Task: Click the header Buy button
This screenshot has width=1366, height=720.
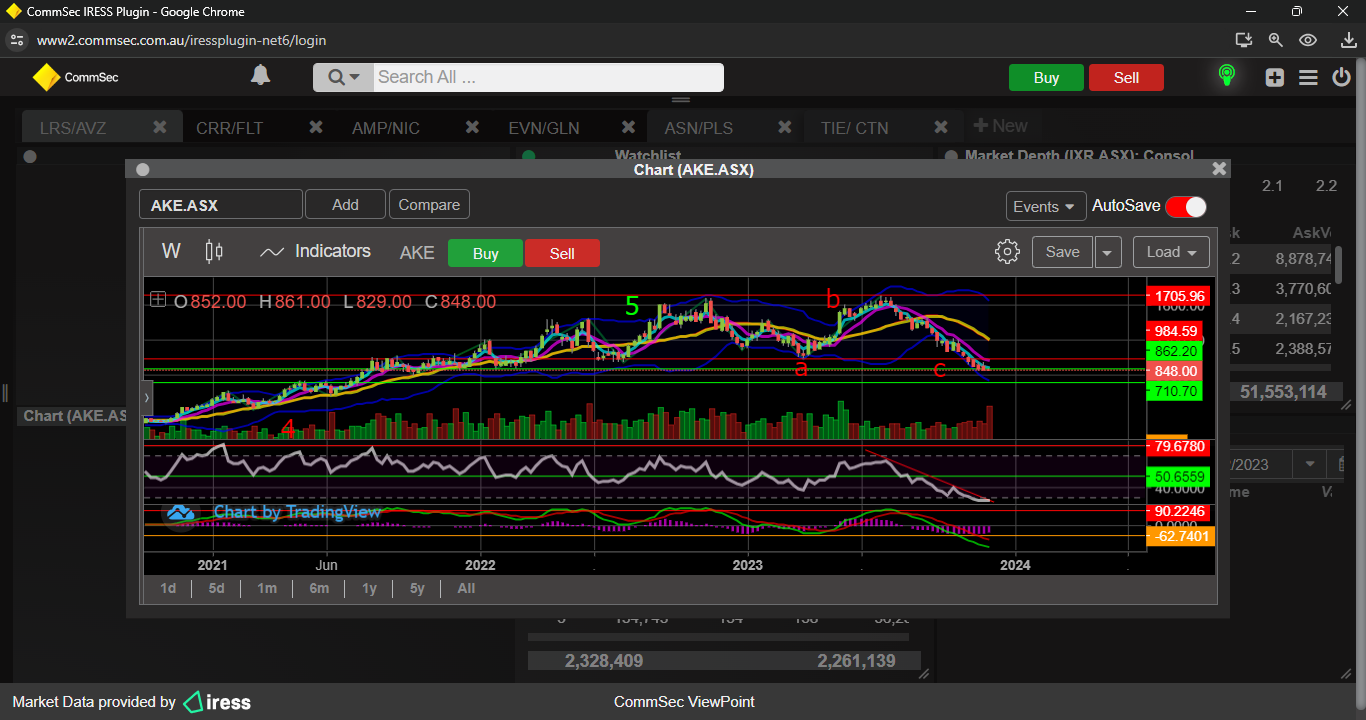Action: point(1046,78)
